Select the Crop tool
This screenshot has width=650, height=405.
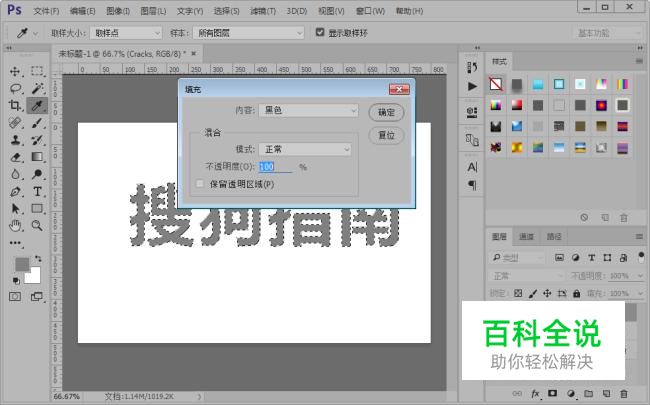click(15, 105)
